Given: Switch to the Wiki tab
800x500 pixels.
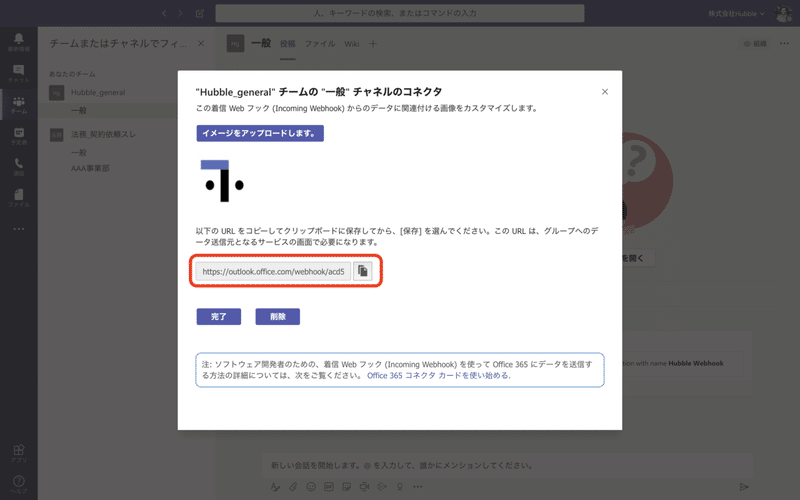Looking at the screenshot, I should 352,44.
